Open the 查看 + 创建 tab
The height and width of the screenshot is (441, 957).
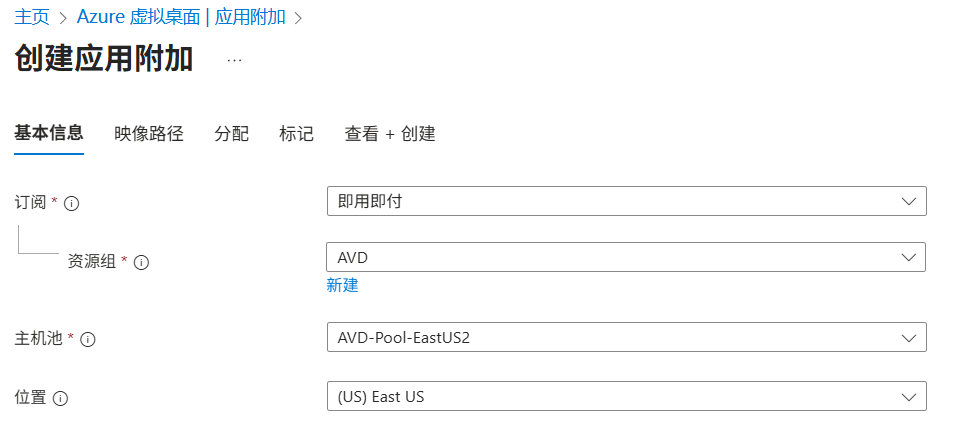(x=390, y=134)
